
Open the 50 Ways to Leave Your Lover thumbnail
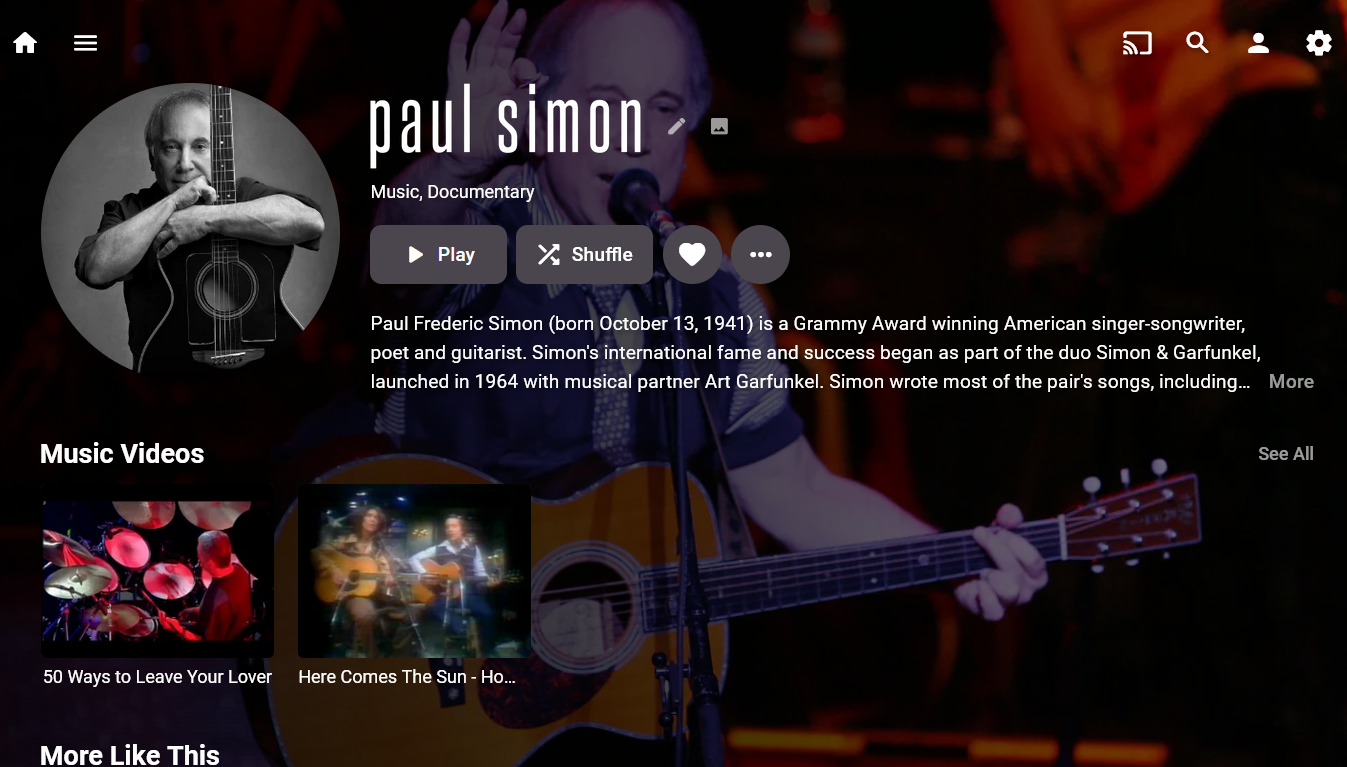coord(157,571)
